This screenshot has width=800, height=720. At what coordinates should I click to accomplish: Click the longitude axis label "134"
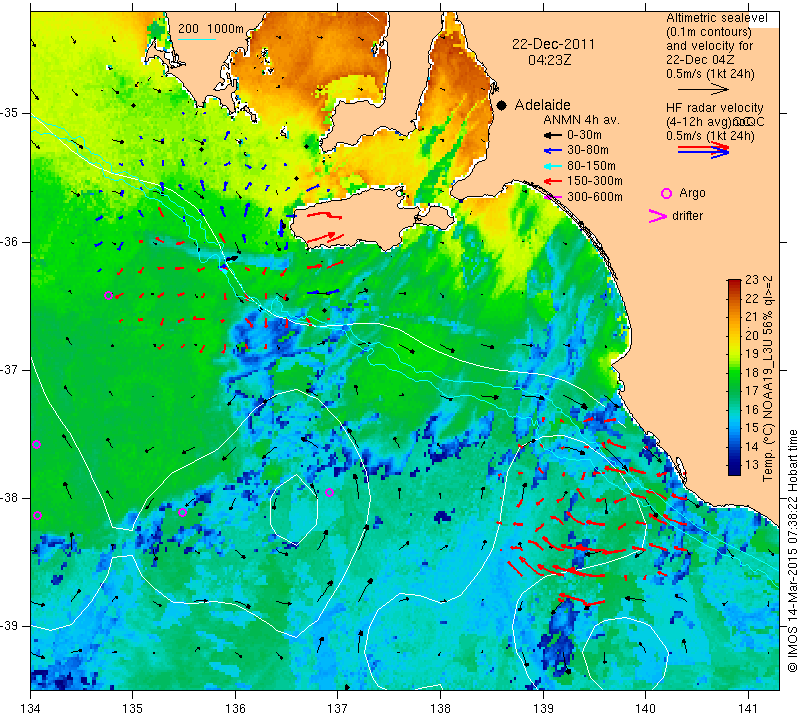coord(31,708)
